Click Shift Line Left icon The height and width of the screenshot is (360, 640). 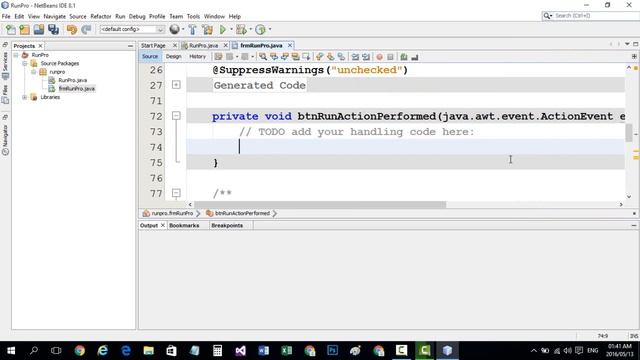point(355,57)
